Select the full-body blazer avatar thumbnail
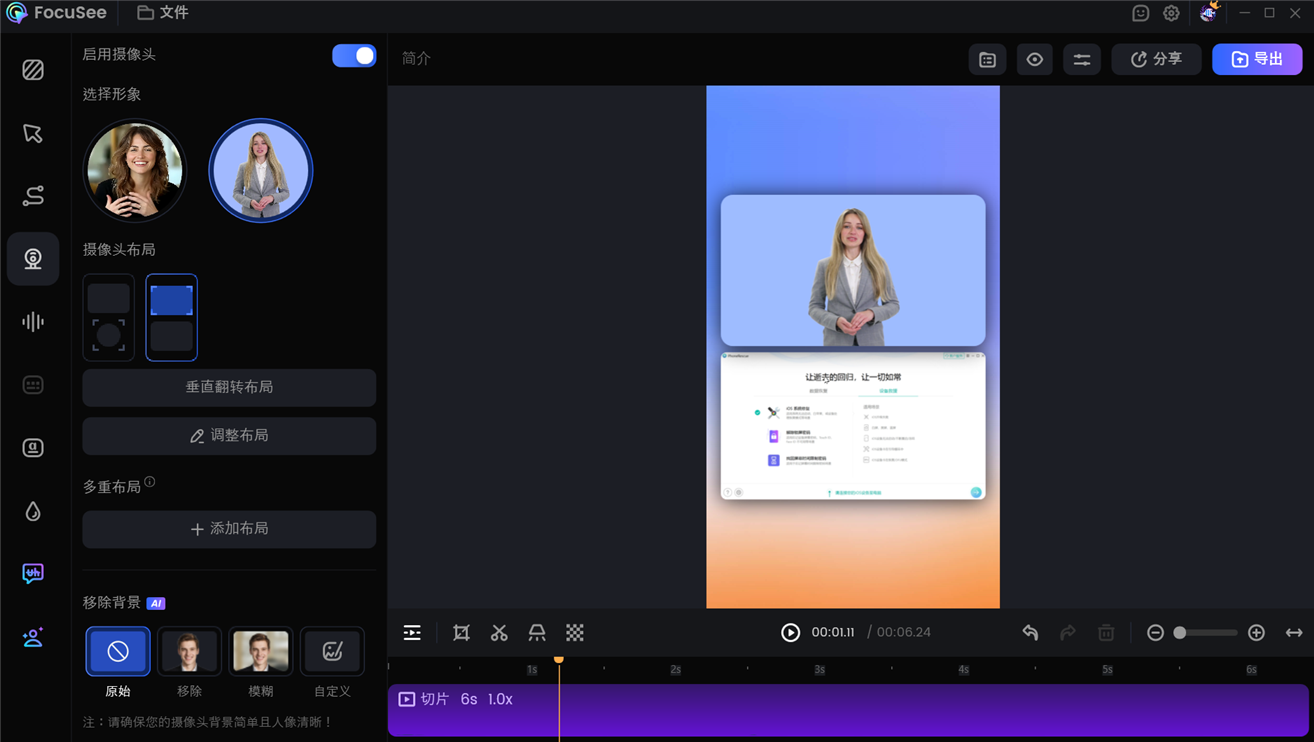Image resolution: width=1314 pixels, height=742 pixels. click(260, 171)
